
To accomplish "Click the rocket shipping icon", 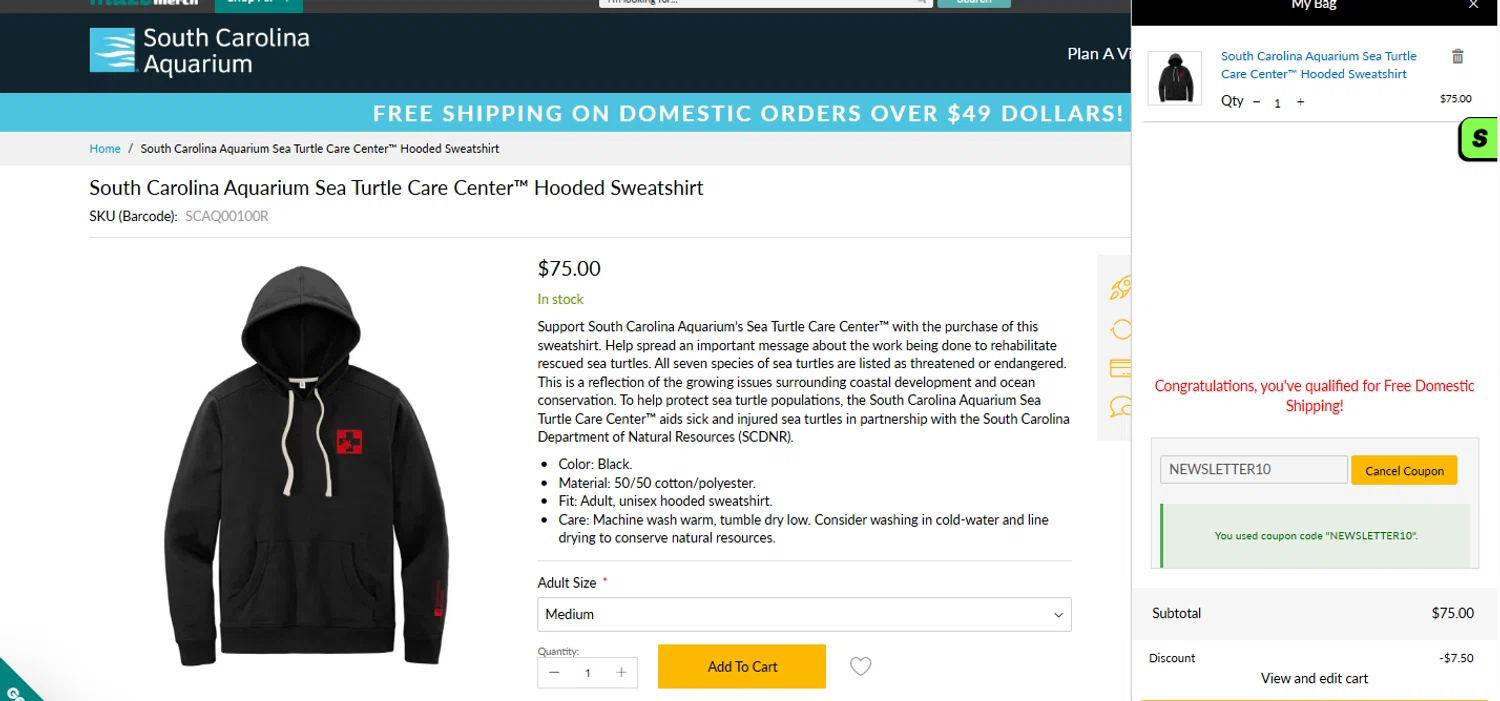I will click(x=1120, y=289).
